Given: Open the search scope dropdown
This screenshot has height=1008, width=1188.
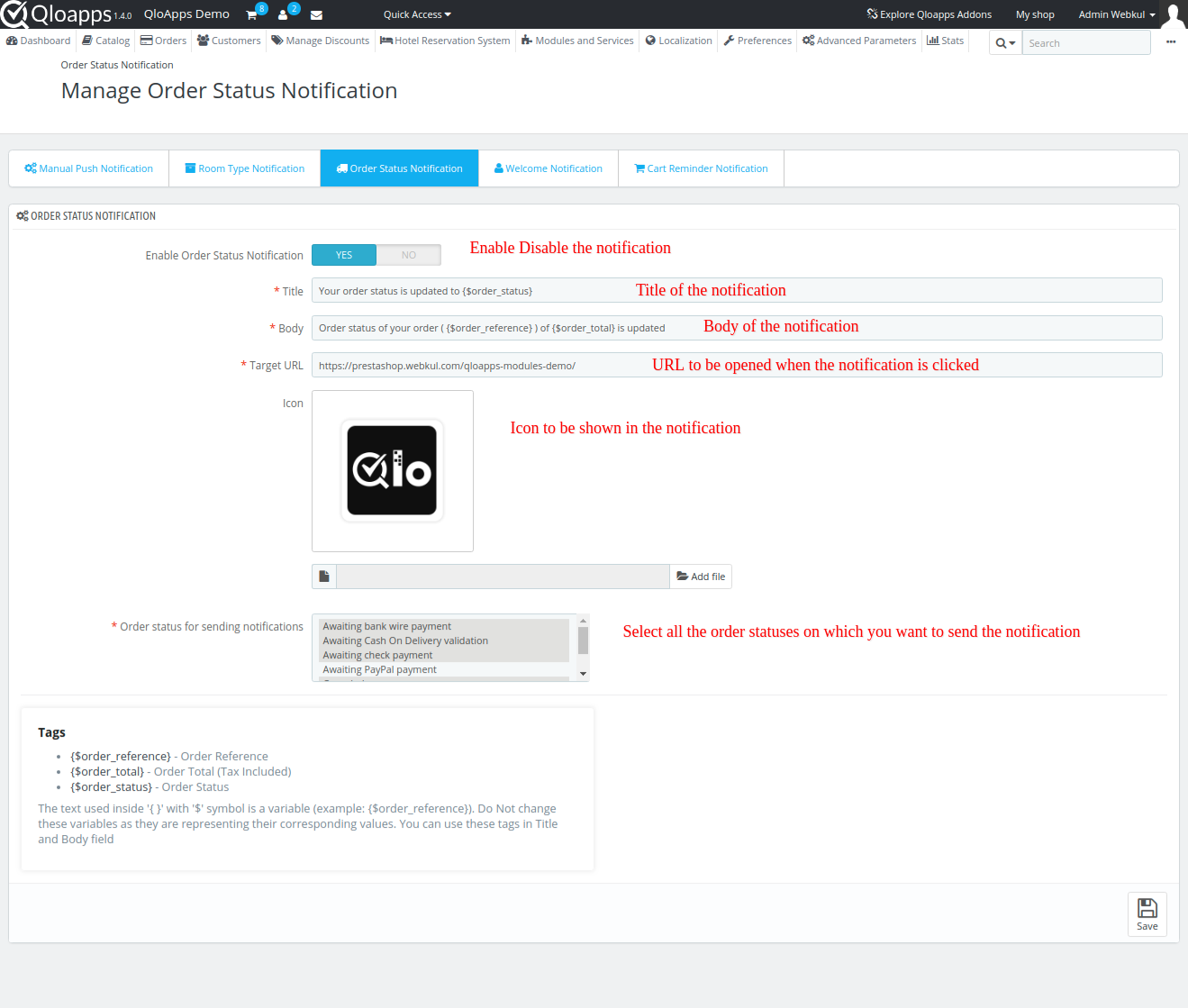Looking at the screenshot, I should 1005,43.
